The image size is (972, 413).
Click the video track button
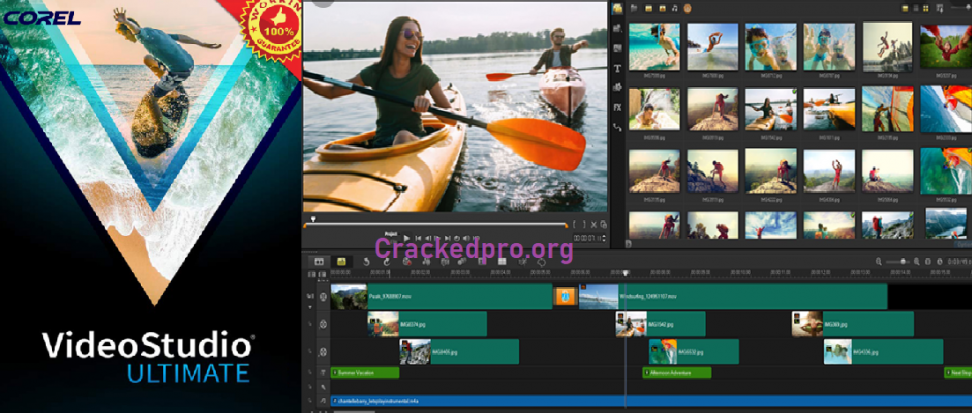pos(323,296)
